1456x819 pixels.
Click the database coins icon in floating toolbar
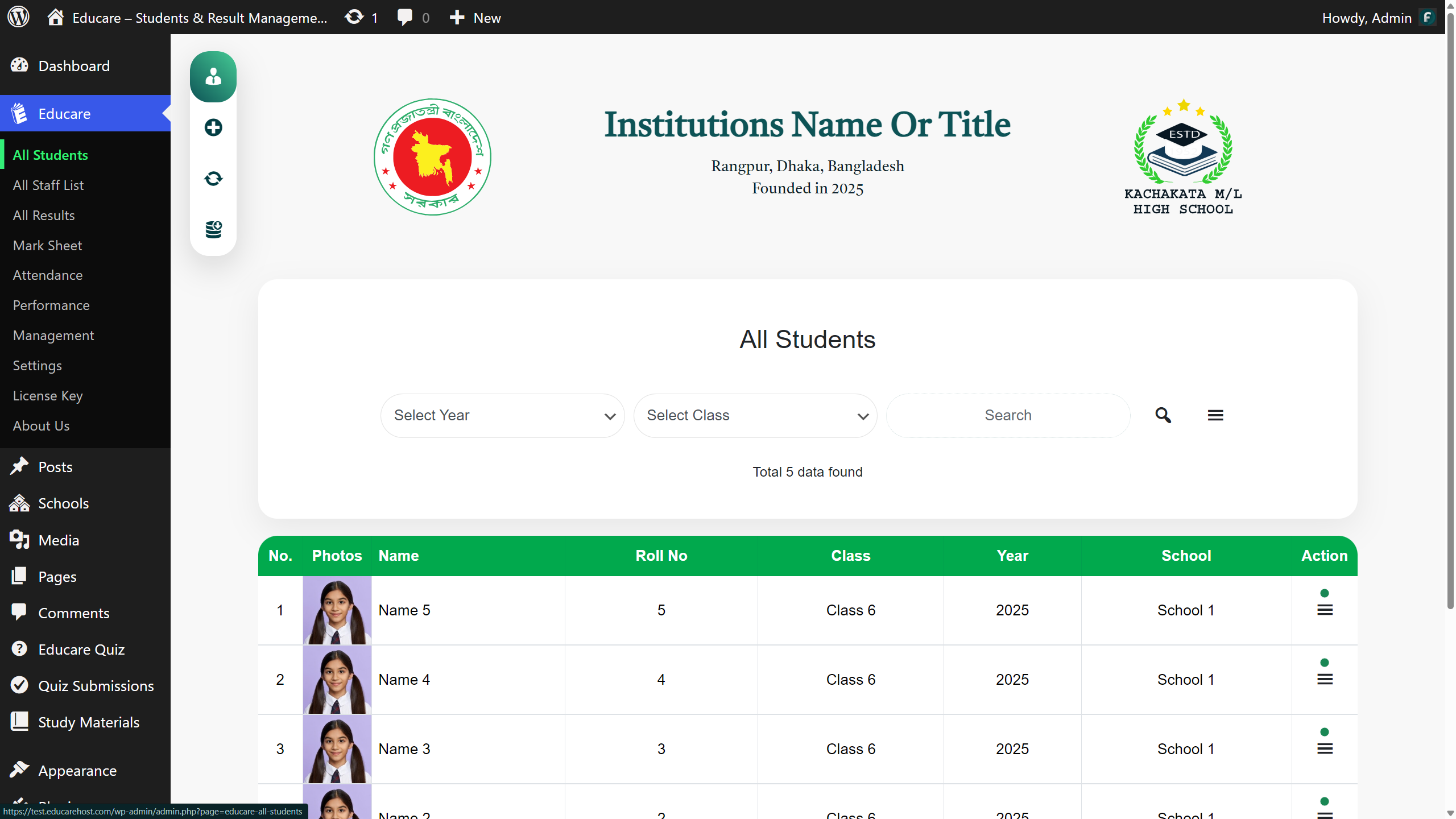pyautogui.click(x=213, y=230)
